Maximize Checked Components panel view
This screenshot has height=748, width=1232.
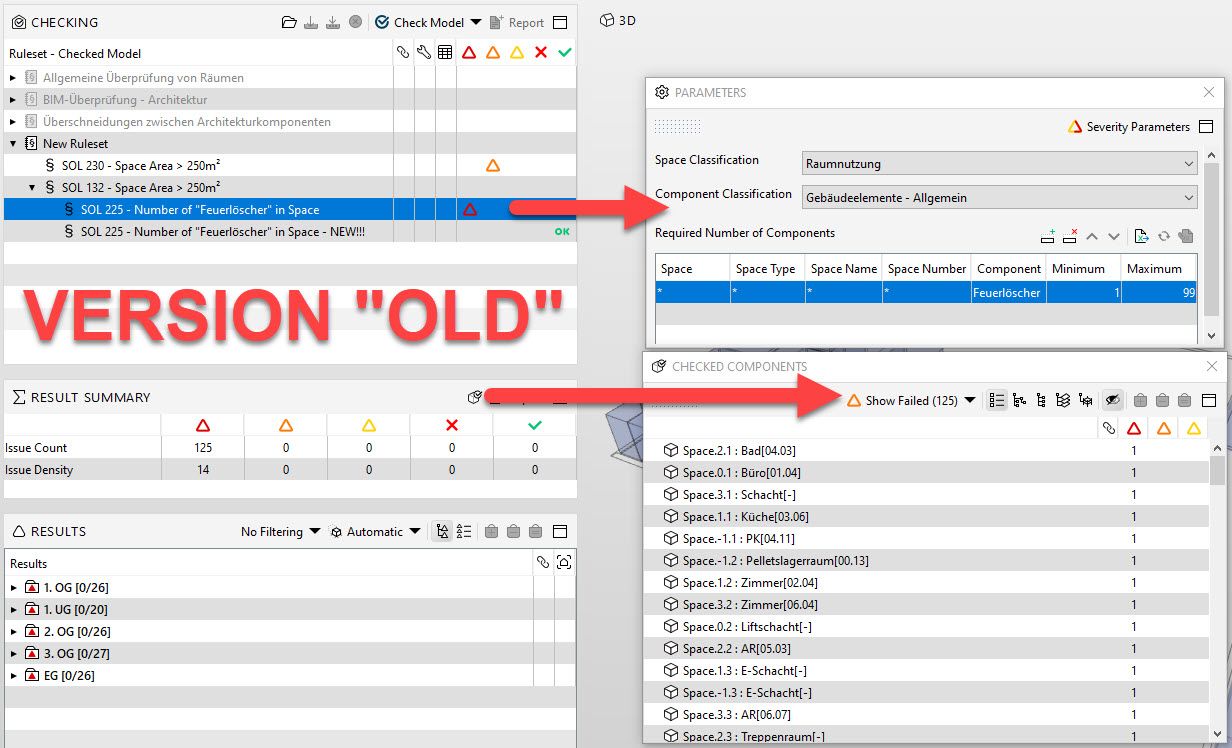click(x=1208, y=400)
